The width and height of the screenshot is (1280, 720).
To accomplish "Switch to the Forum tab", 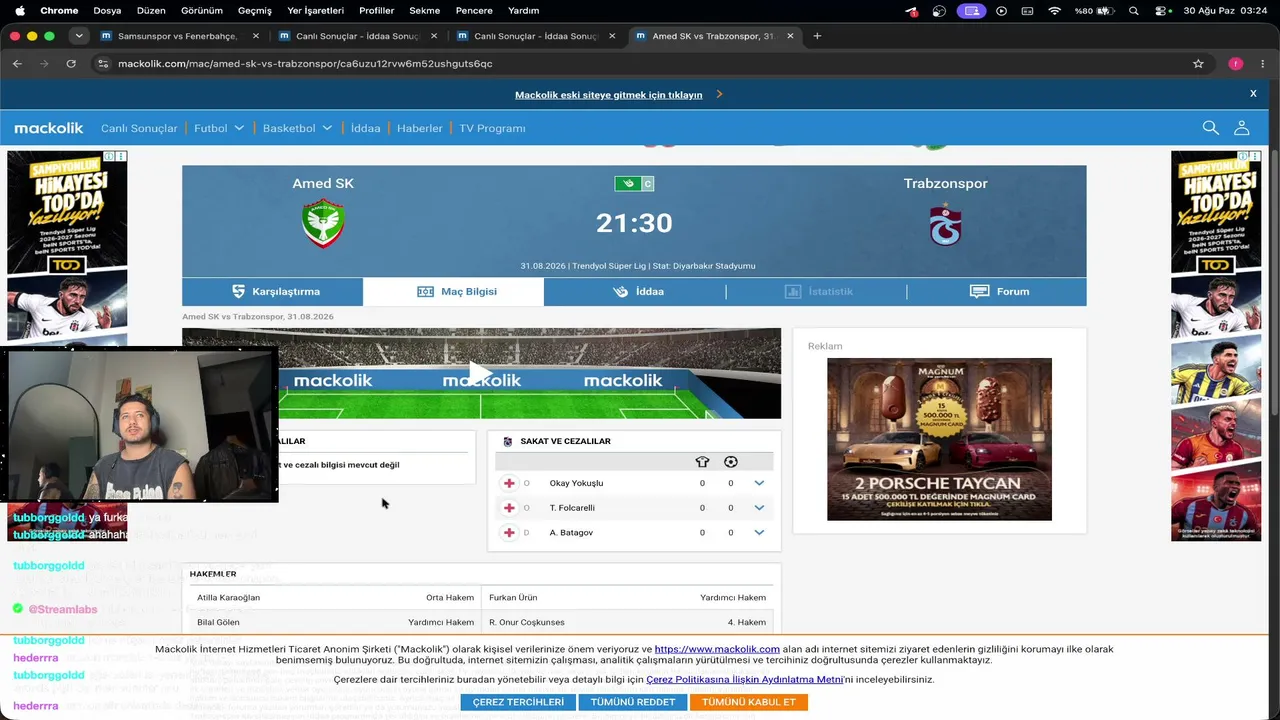I will coord(997,292).
